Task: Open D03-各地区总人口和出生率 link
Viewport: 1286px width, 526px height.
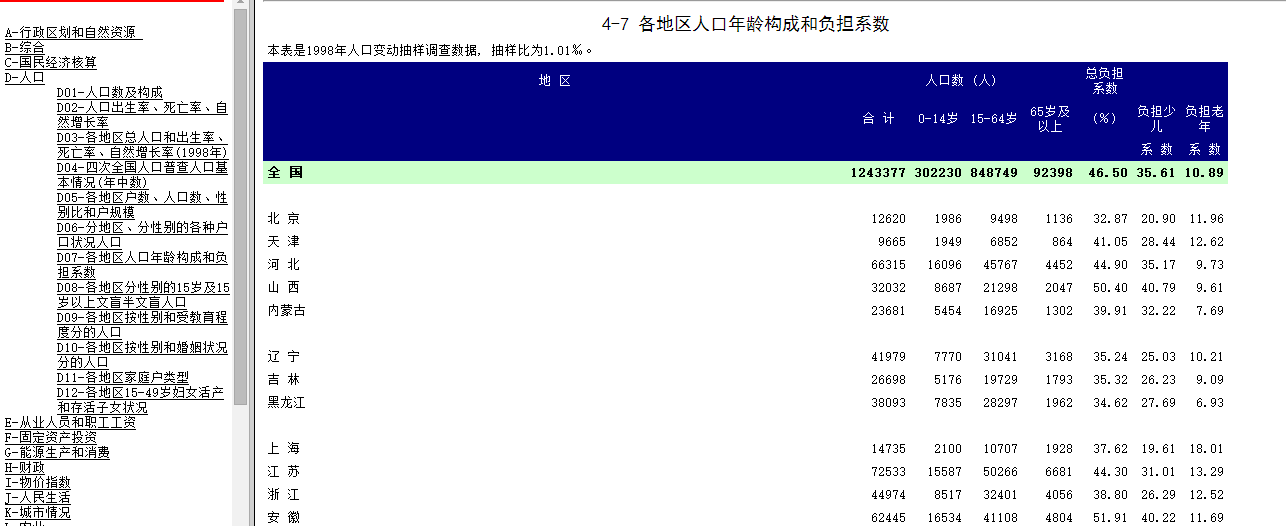Action: tap(142, 144)
